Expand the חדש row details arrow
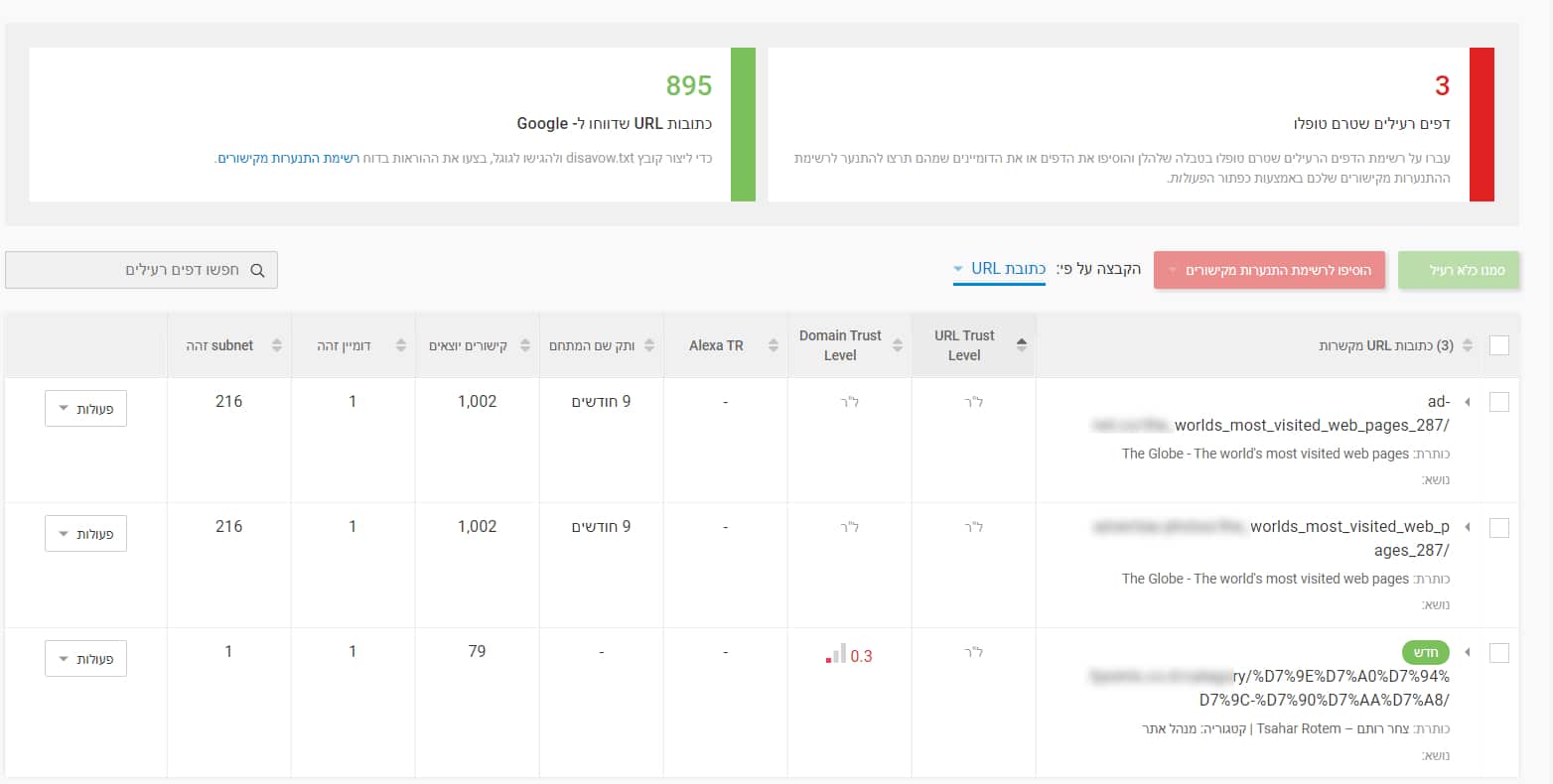This screenshot has width=1553, height=784. (1468, 652)
